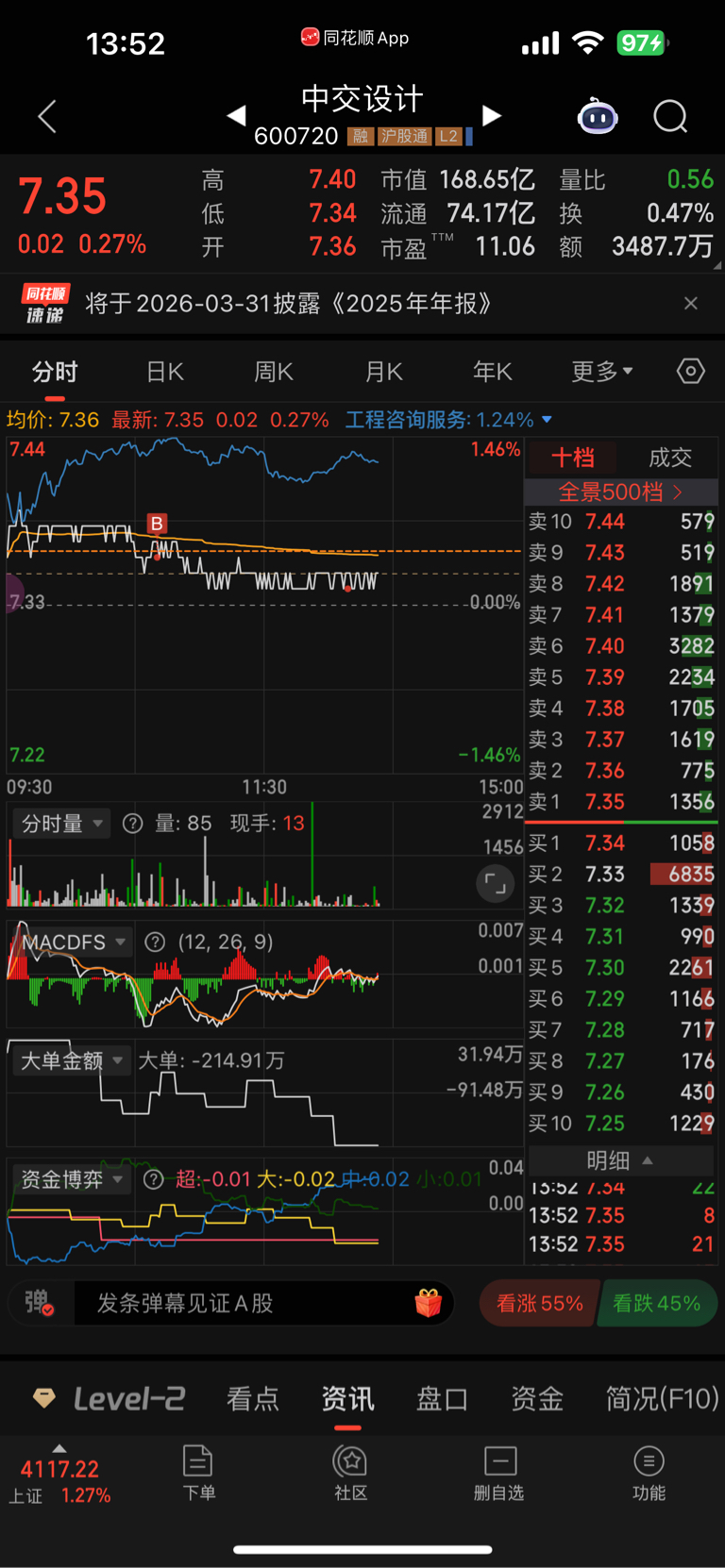Open help icon beside 分时量
725x1568 pixels.
(x=133, y=824)
